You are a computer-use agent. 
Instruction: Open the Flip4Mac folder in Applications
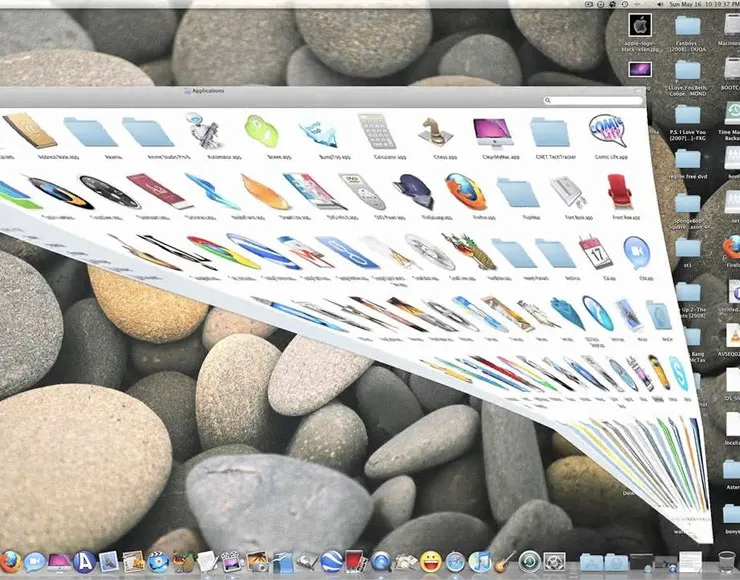pos(518,193)
